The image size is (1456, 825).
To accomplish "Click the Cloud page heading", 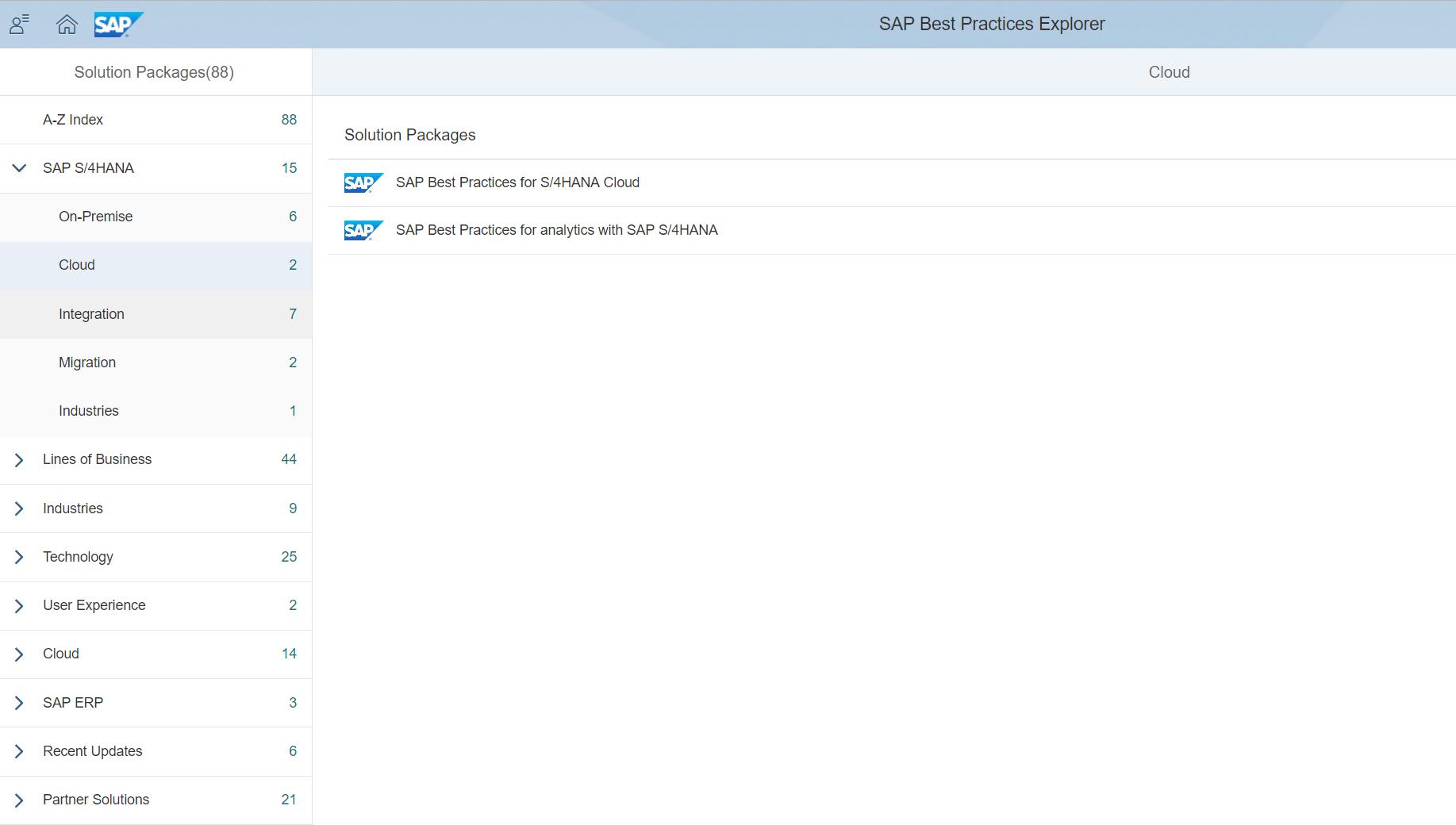I will 1169,72.
